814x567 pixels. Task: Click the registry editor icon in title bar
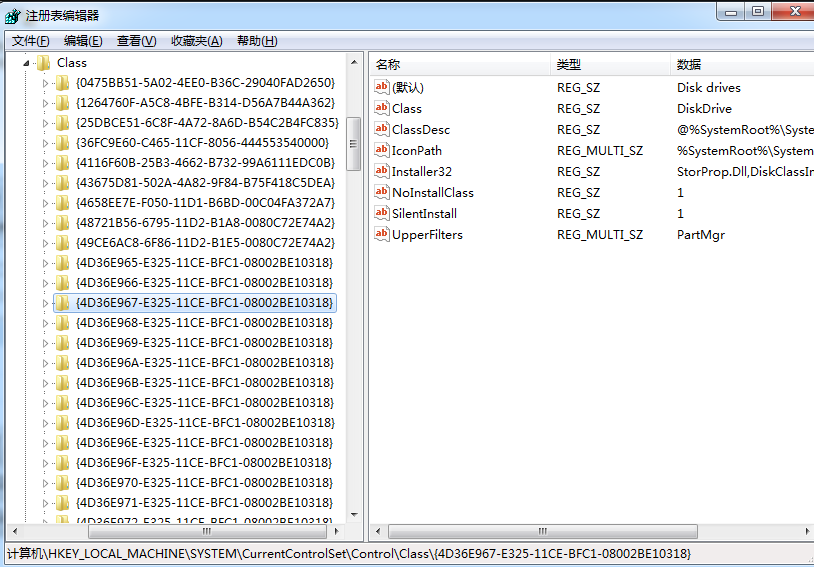[12, 16]
